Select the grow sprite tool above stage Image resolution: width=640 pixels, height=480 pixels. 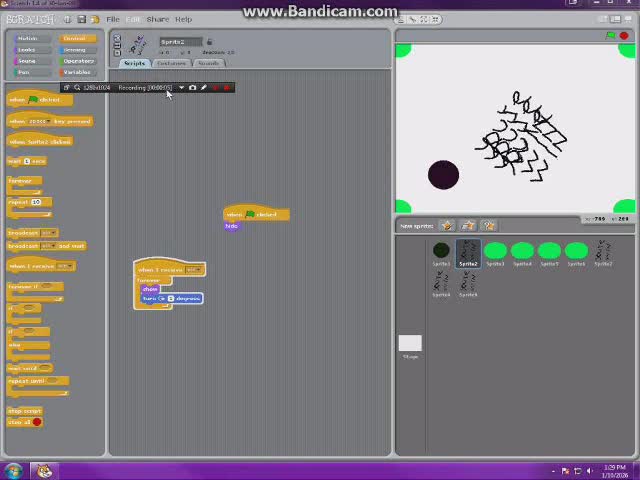(x=424, y=19)
